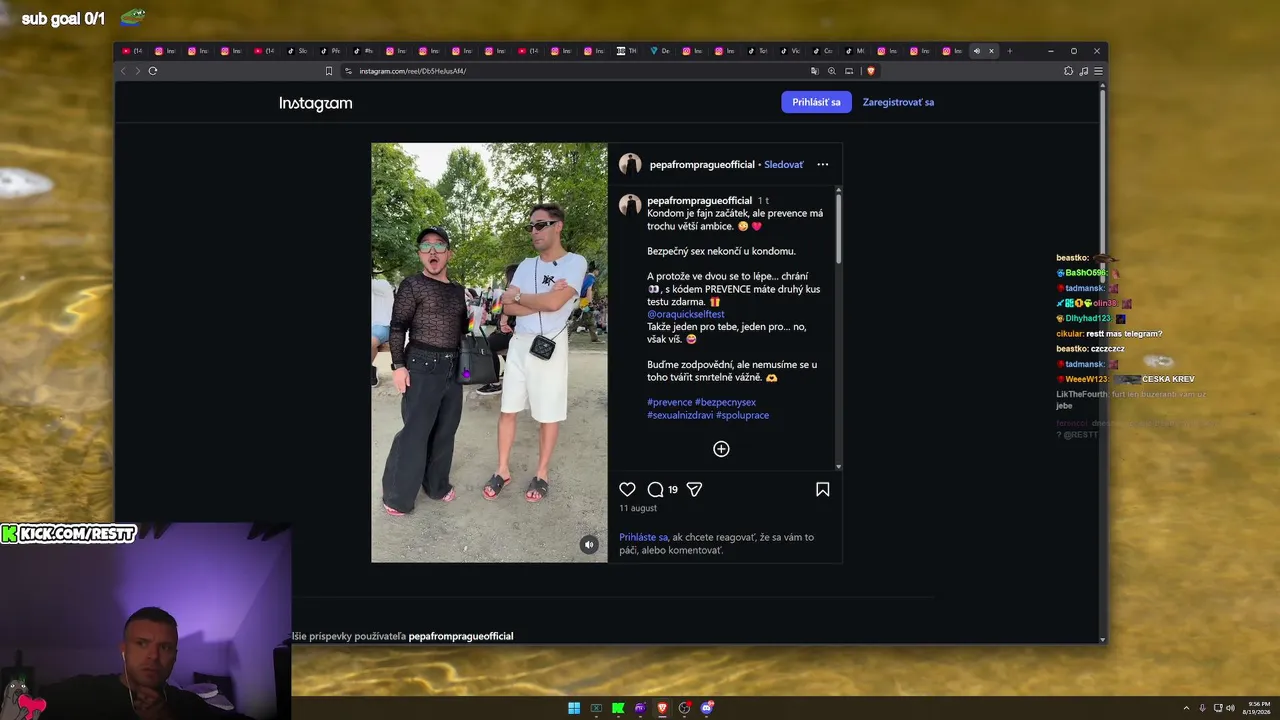
Task: Switch to the TH browser tab
Action: pyautogui.click(x=628, y=51)
